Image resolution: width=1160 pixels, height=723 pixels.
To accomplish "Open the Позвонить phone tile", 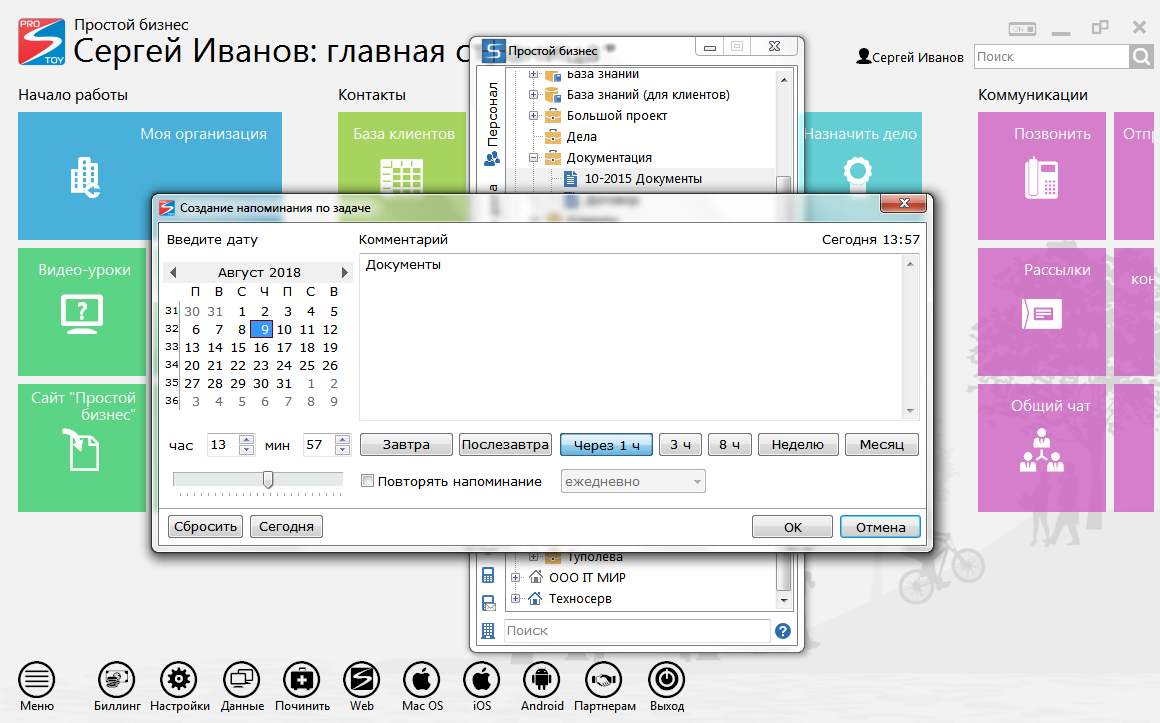I will pyautogui.click(x=1042, y=175).
